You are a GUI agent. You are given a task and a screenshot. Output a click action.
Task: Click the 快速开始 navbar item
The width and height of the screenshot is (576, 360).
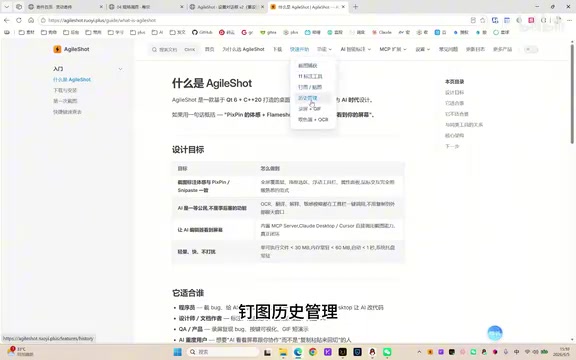(299, 49)
